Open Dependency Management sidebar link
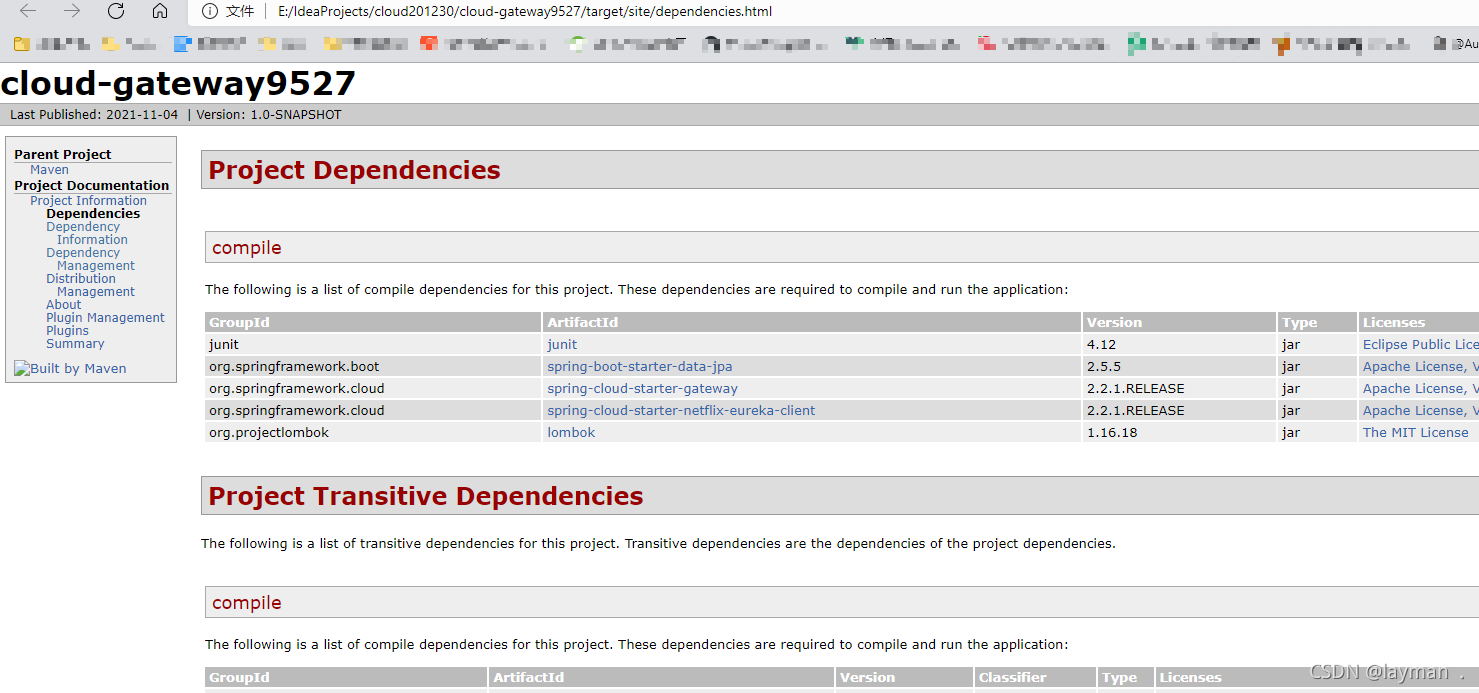The image size is (1479, 693). (x=90, y=259)
